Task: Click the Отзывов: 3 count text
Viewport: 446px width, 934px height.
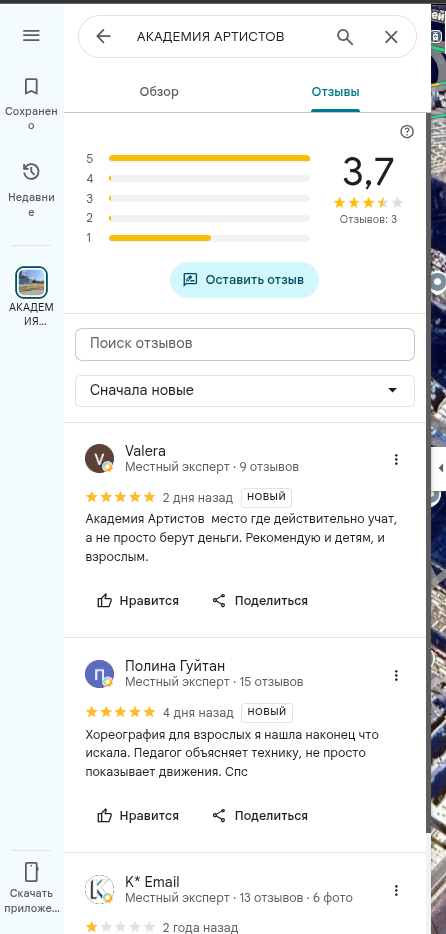Action: click(x=368, y=219)
